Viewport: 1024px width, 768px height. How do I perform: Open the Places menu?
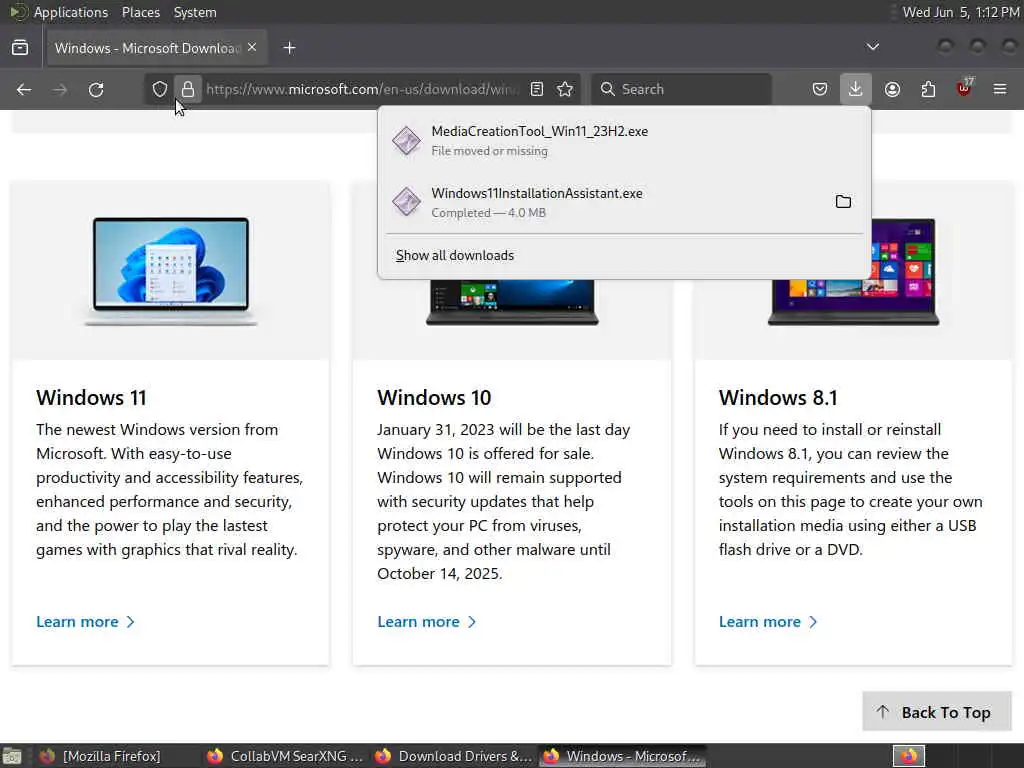pyautogui.click(x=140, y=12)
